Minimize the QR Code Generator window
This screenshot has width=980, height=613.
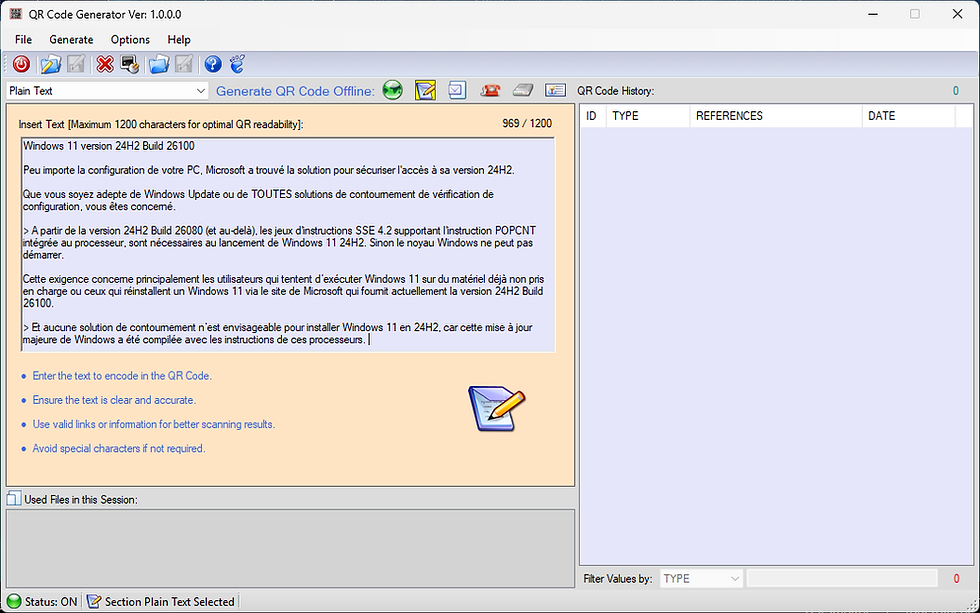click(x=873, y=14)
